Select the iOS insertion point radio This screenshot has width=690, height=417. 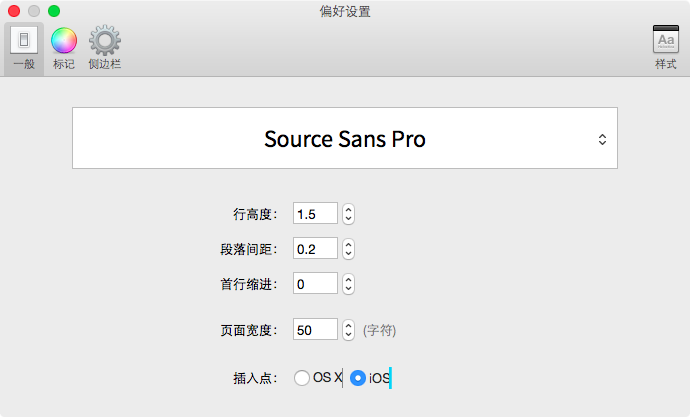pyautogui.click(x=358, y=378)
